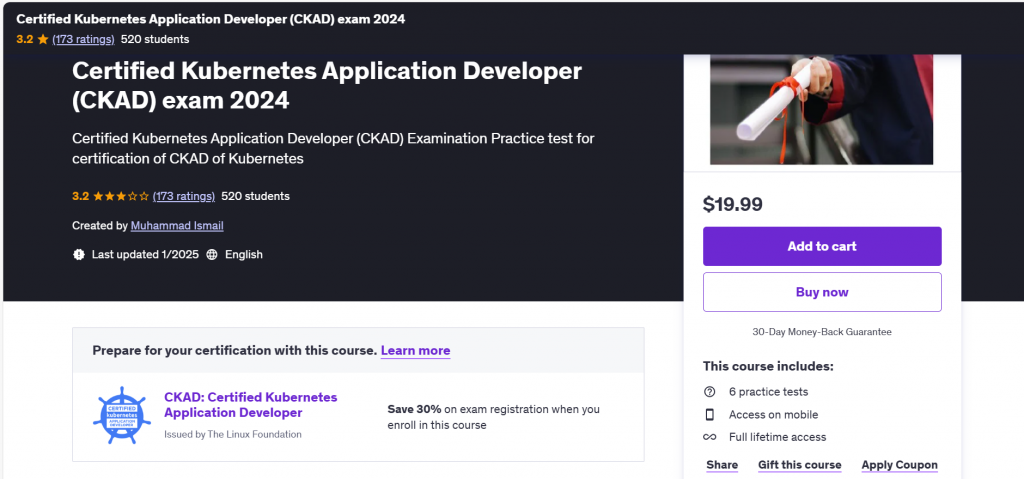Click the course preview thumbnail image
This screenshot has height=479, width=1024.
(x=822, y=109)
